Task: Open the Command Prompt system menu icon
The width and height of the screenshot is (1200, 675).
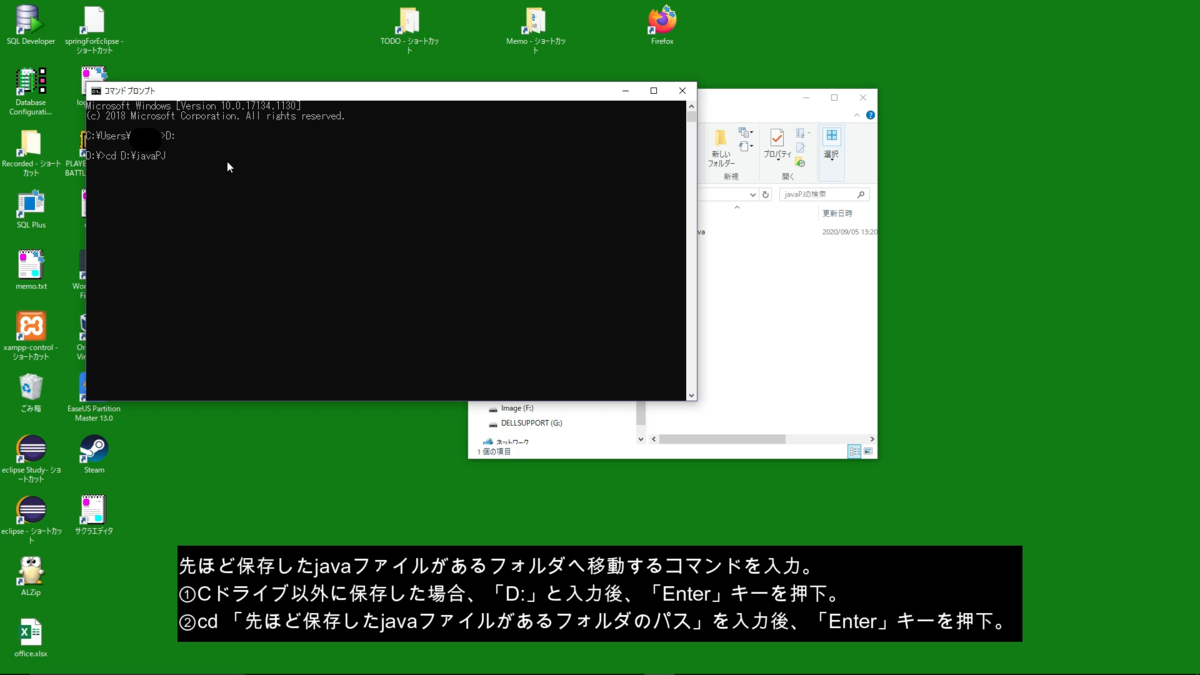Action: point(97,90)
